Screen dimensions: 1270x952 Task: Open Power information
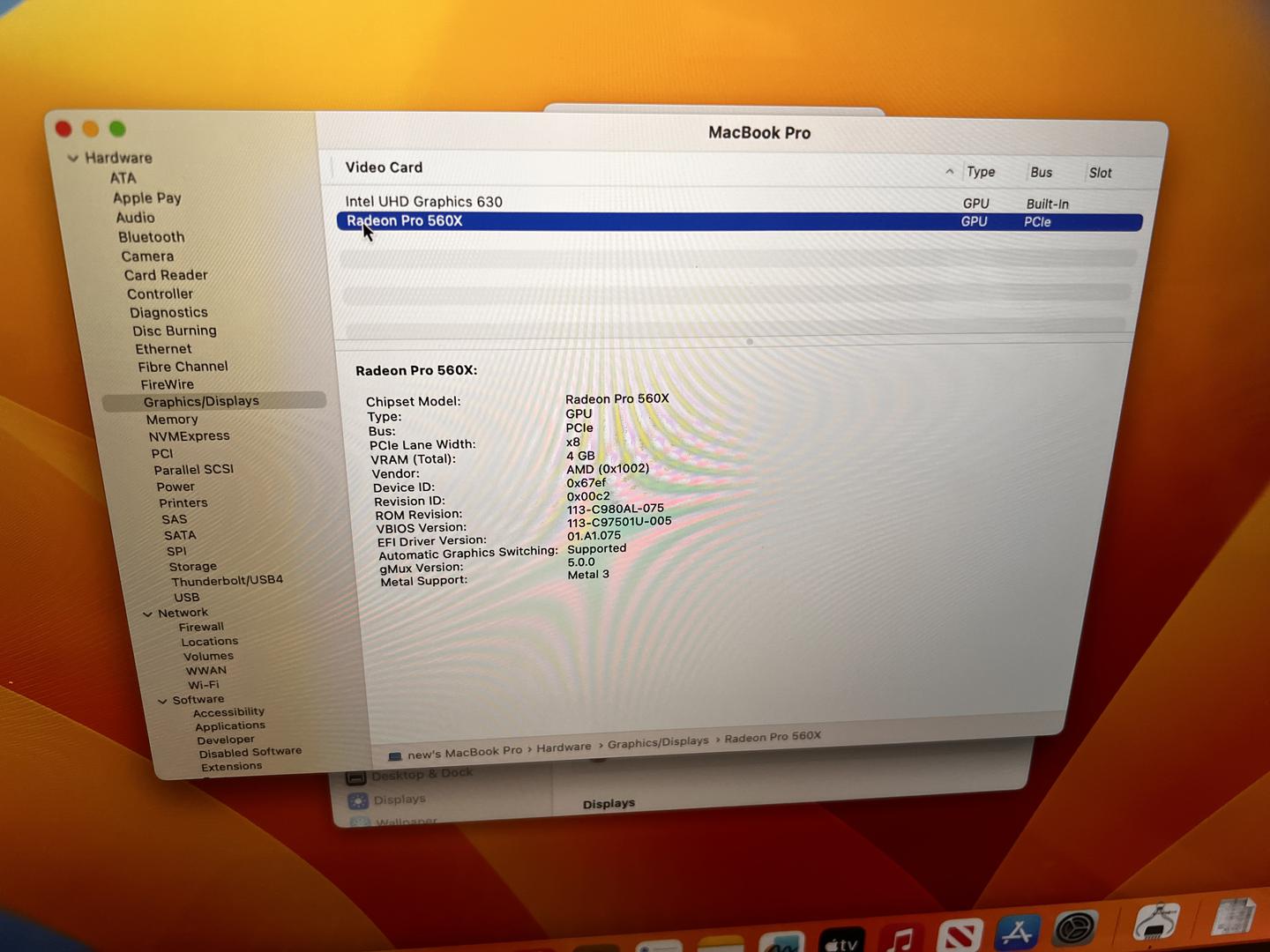pos(176,487)
